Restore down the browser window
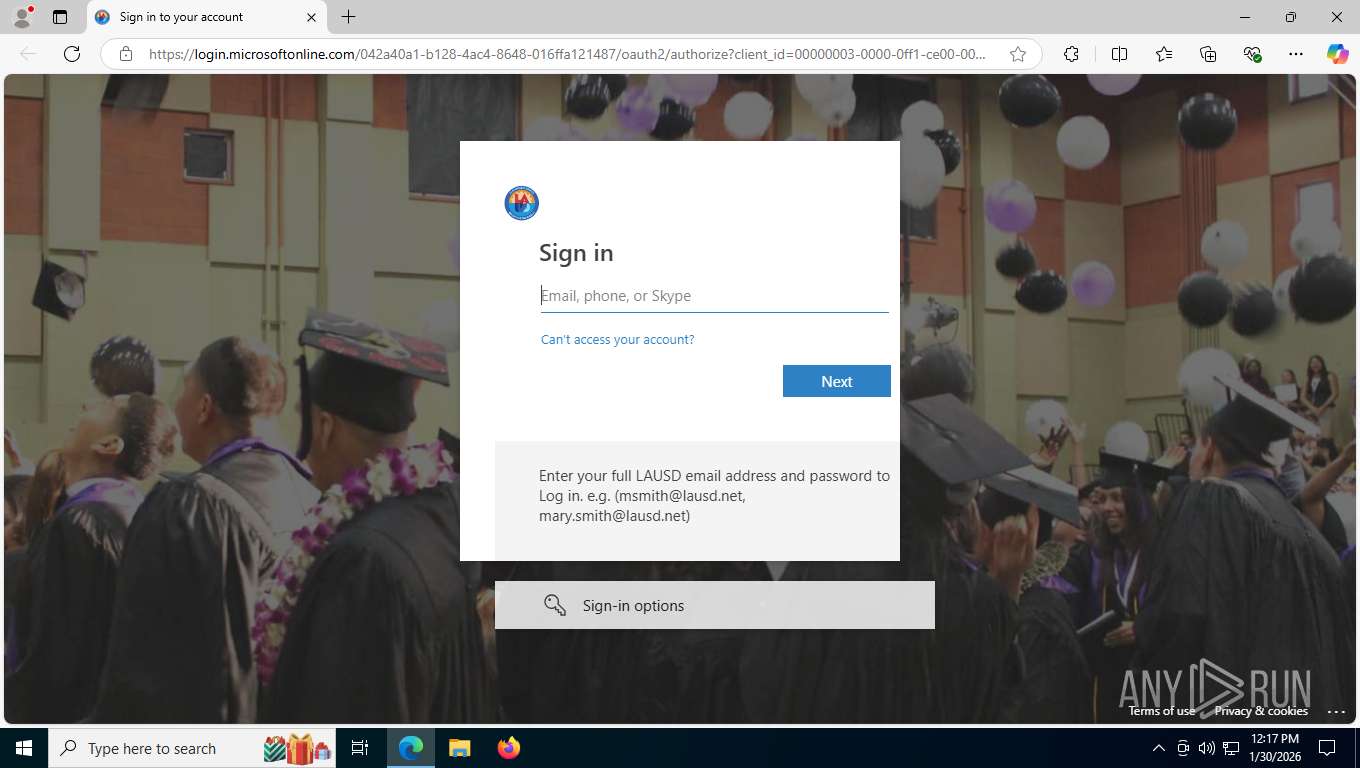 [x=1291, y=17]
